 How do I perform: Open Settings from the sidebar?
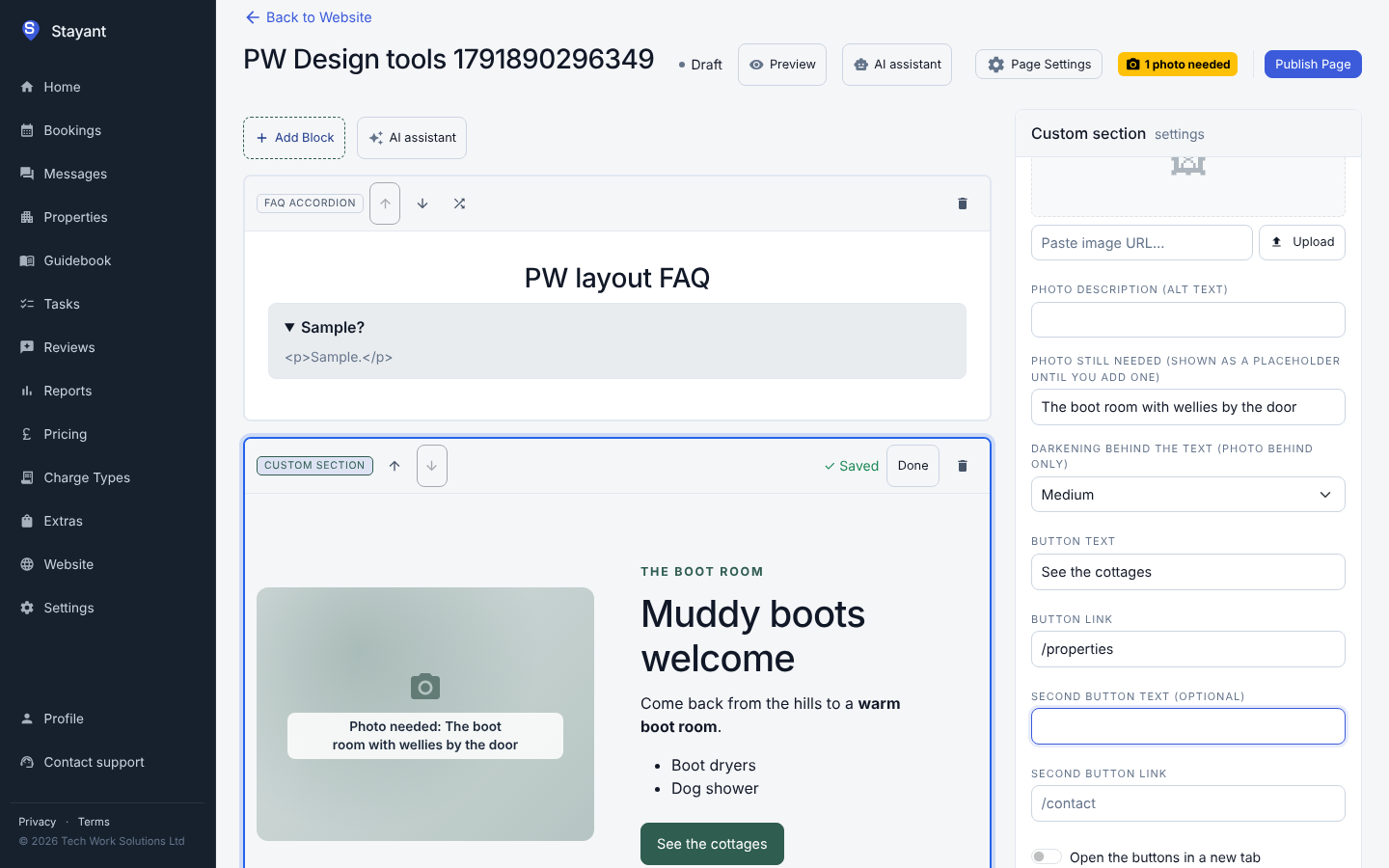(108, 608)
